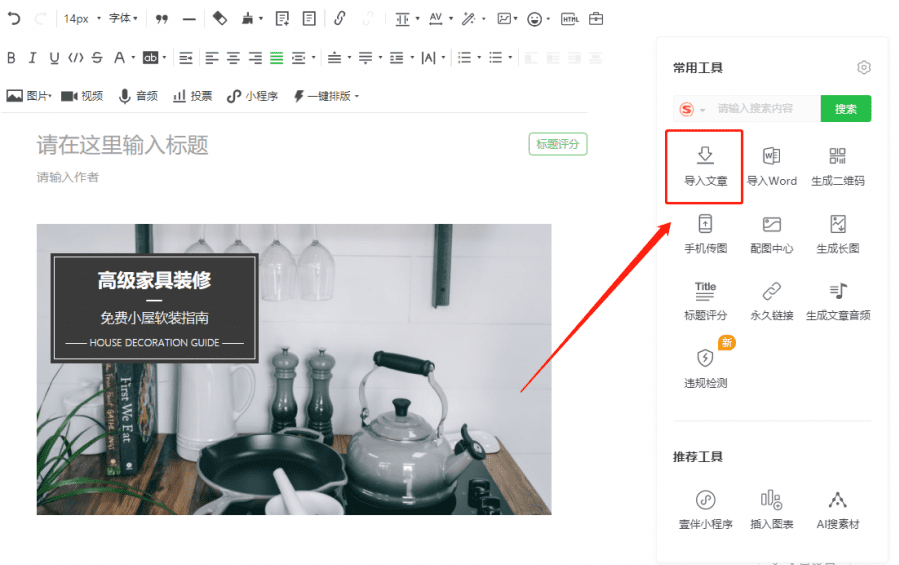Expand the letter spacing AV dropdown
The height and width of the screenshot is (565, 899).
coord(451,18)
